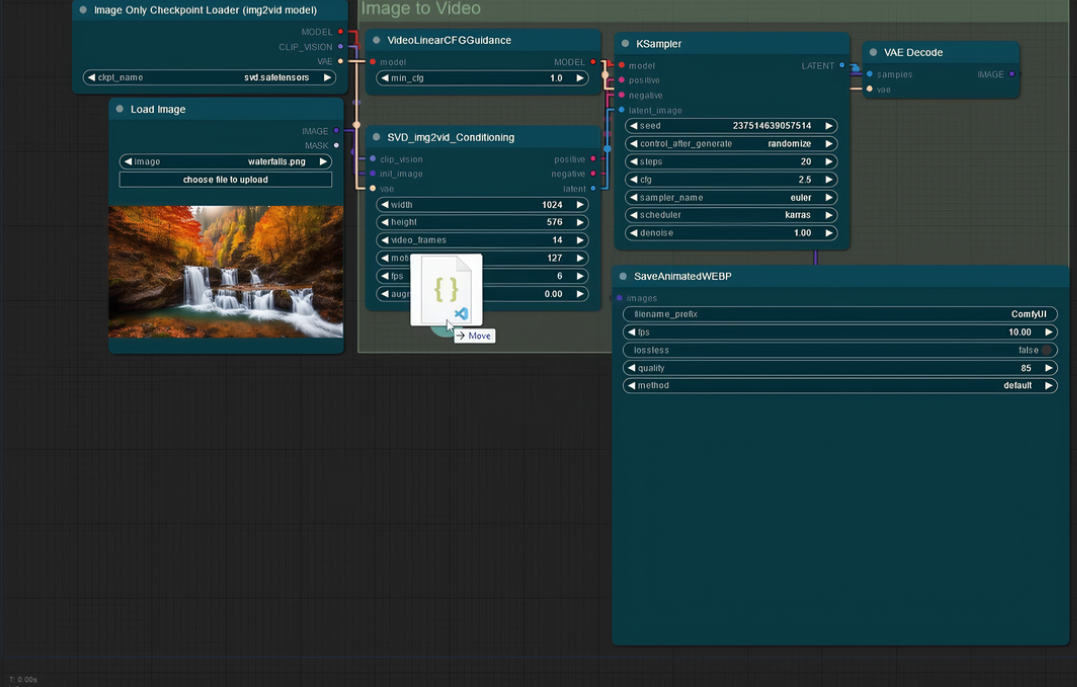
Task: Decrease the width value with left arrow
Action: (x=385, y=205)
